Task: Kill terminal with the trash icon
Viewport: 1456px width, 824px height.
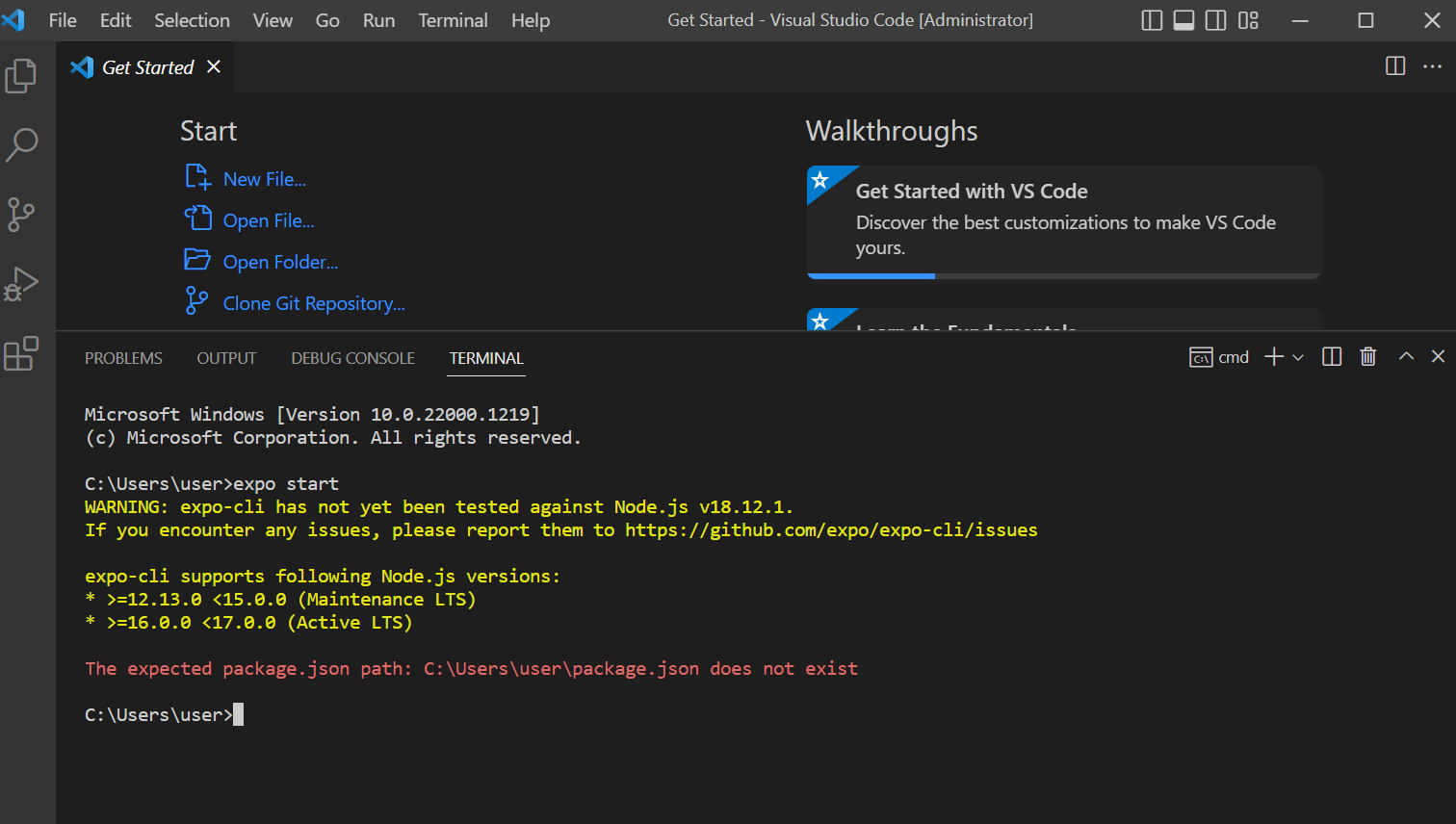Action: tap(1367, 357)
